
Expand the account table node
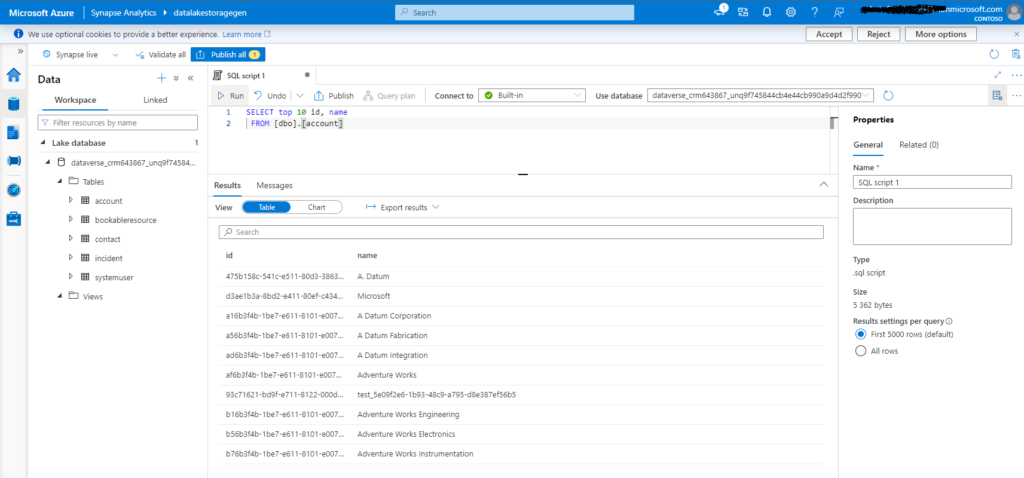71,200
